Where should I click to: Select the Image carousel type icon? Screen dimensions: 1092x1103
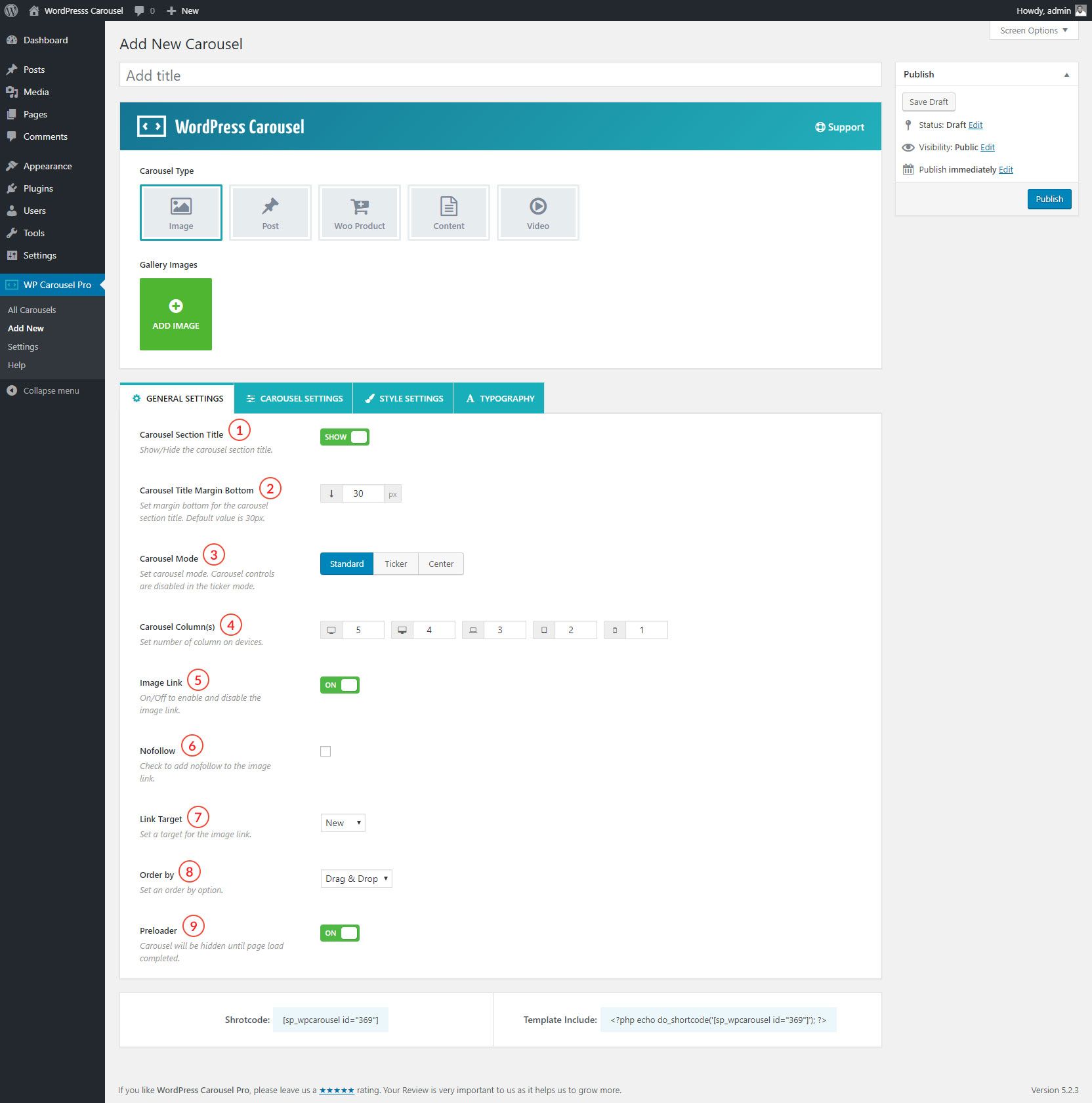180,213
